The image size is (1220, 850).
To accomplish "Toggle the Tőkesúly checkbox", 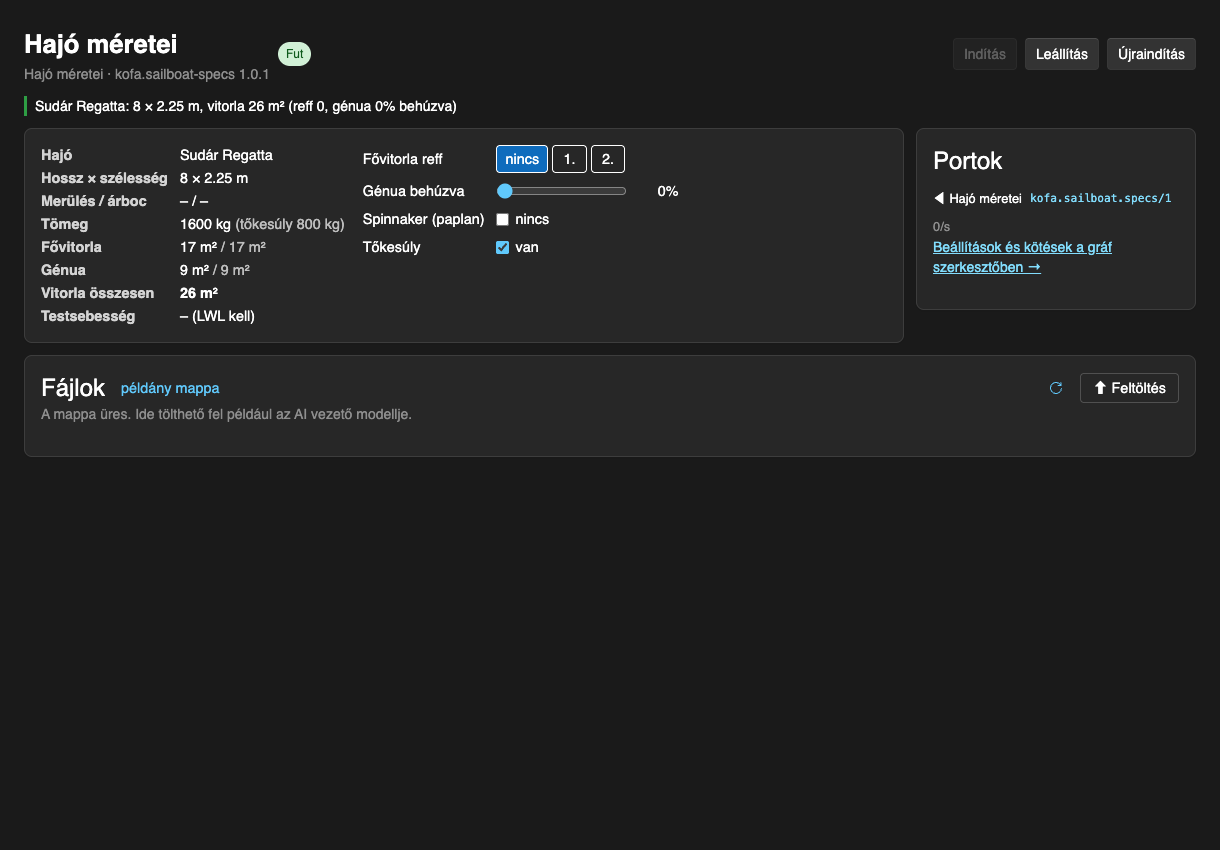I will [x=503, y=247].
